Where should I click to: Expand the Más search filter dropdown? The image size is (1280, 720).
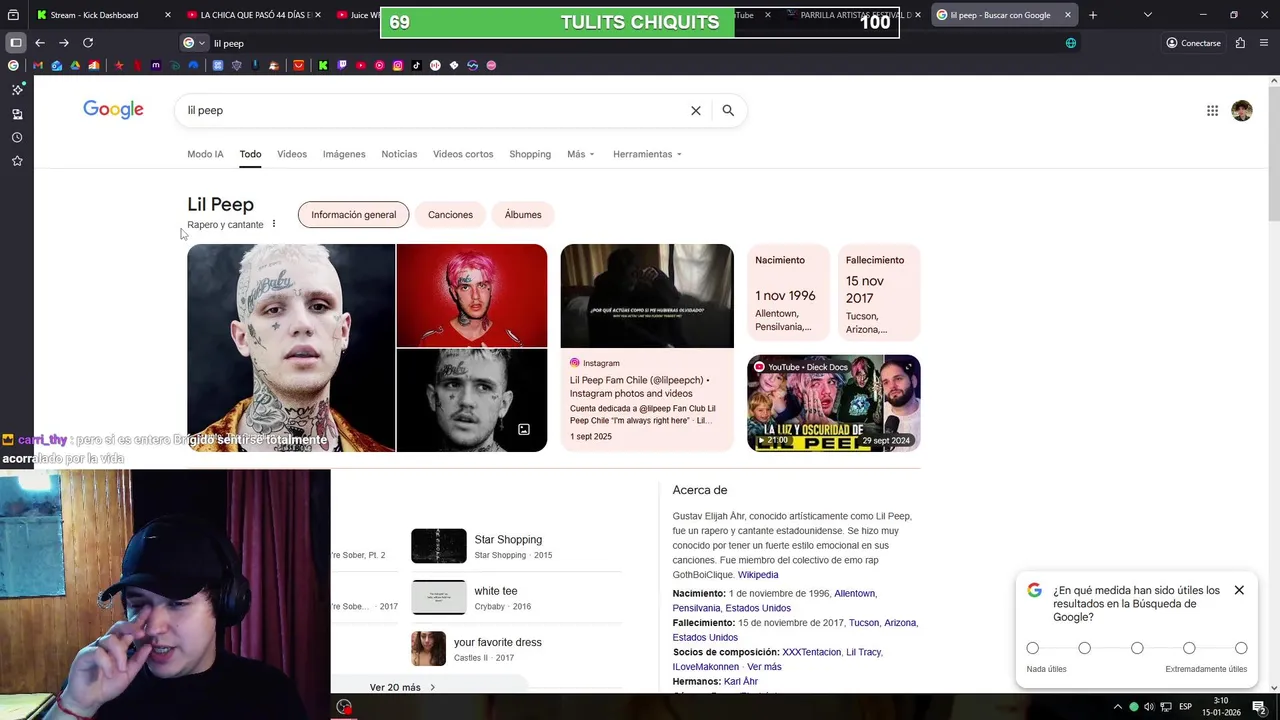point(580,154)
